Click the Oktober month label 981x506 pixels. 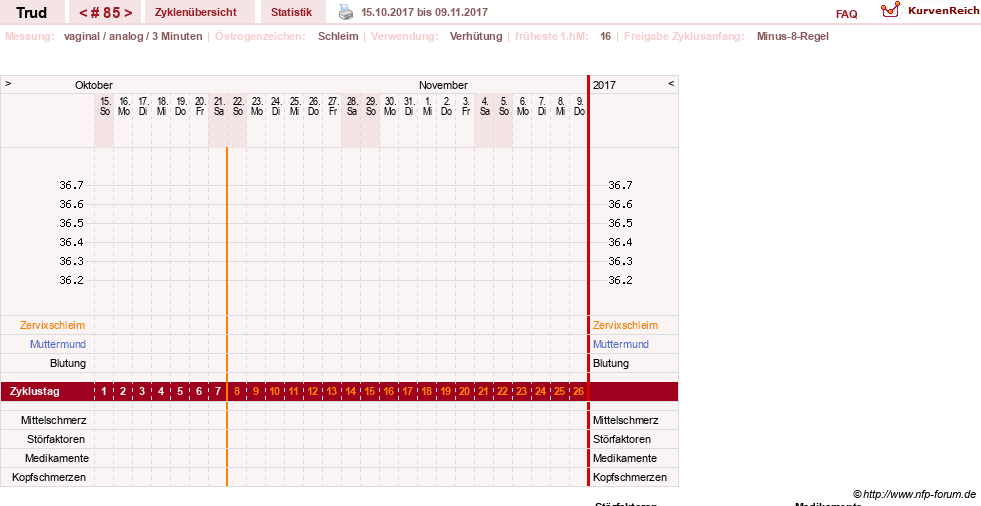(94, 85)
